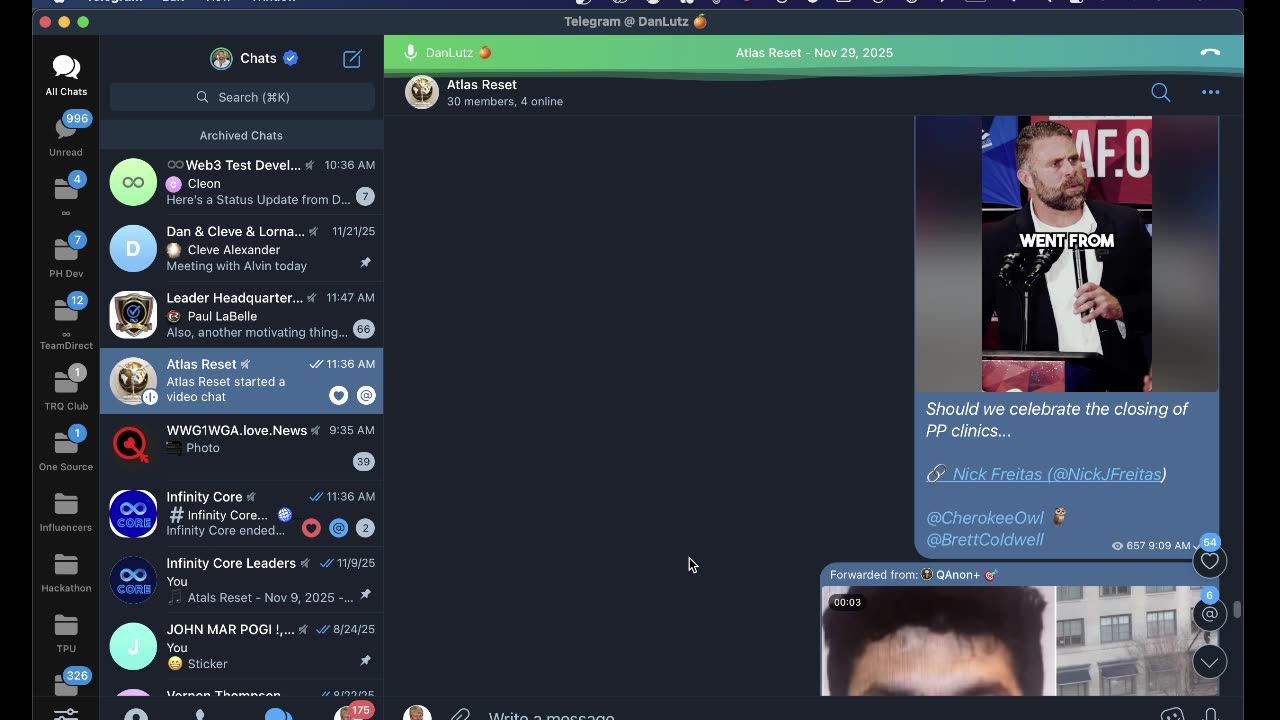Click the WWG1WGA.love.News avatar
This screenshot has width=1280, height=720.
click(x=133, y=447)
